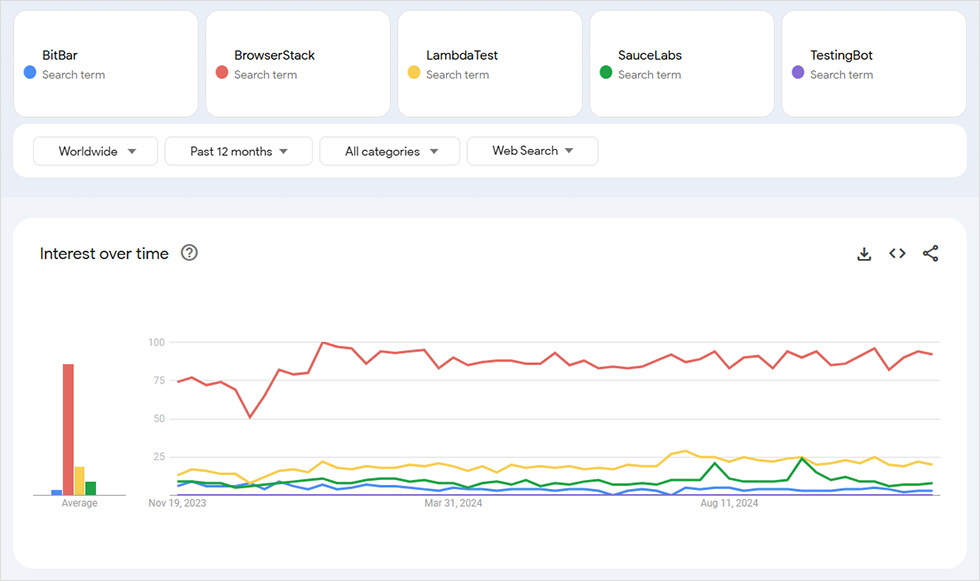Image resolution: width=980 pixels, height=581 pixels.
Task: Expand the All categories dropdown
Action: pyautogui.click(x=390, y=151)
